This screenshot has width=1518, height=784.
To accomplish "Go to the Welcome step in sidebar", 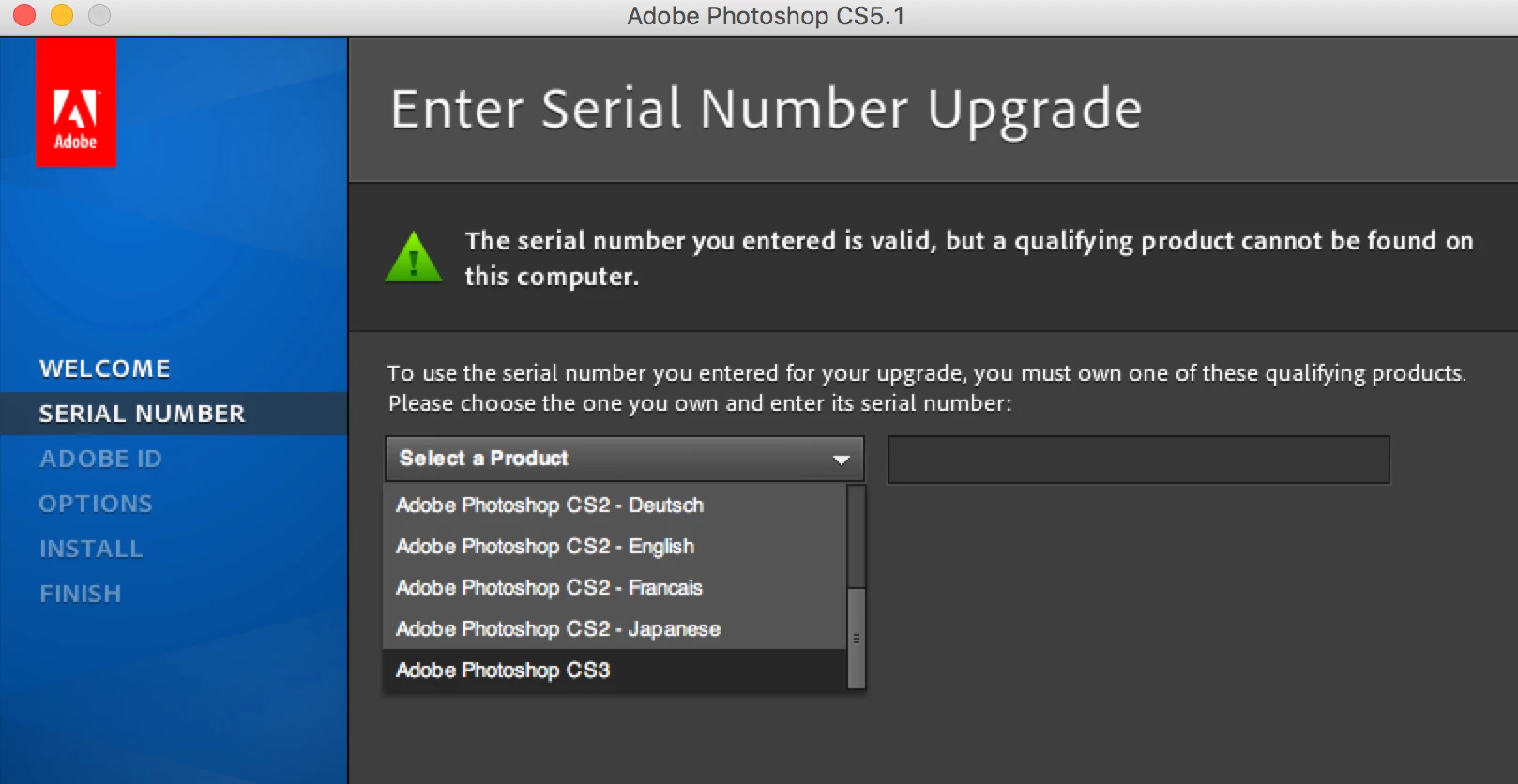I will [105, 369].
